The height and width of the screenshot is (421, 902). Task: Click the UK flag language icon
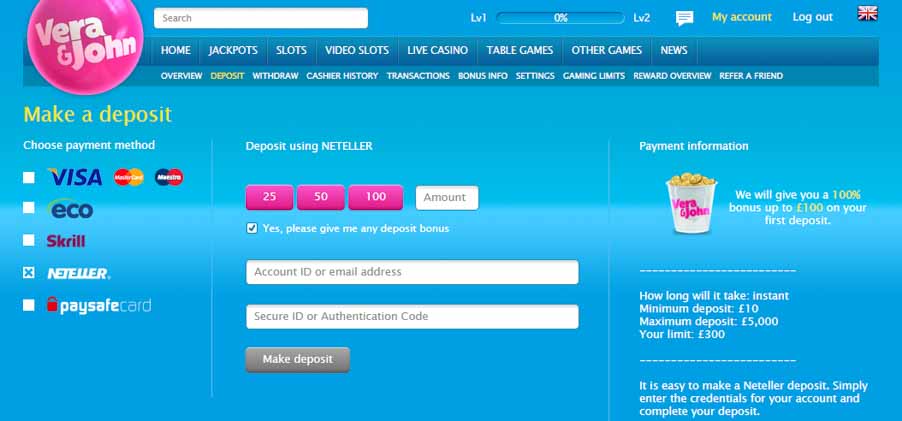867,13
